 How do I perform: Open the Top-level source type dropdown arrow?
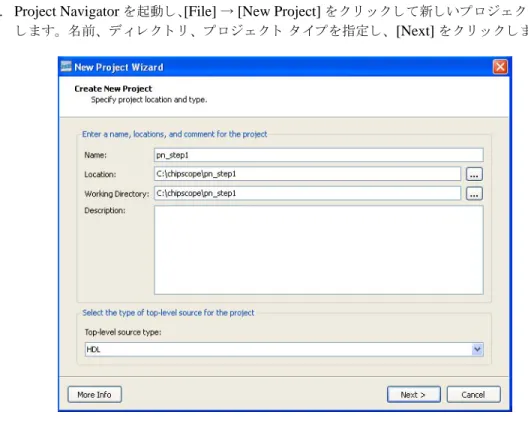click(x=477, y=350)
